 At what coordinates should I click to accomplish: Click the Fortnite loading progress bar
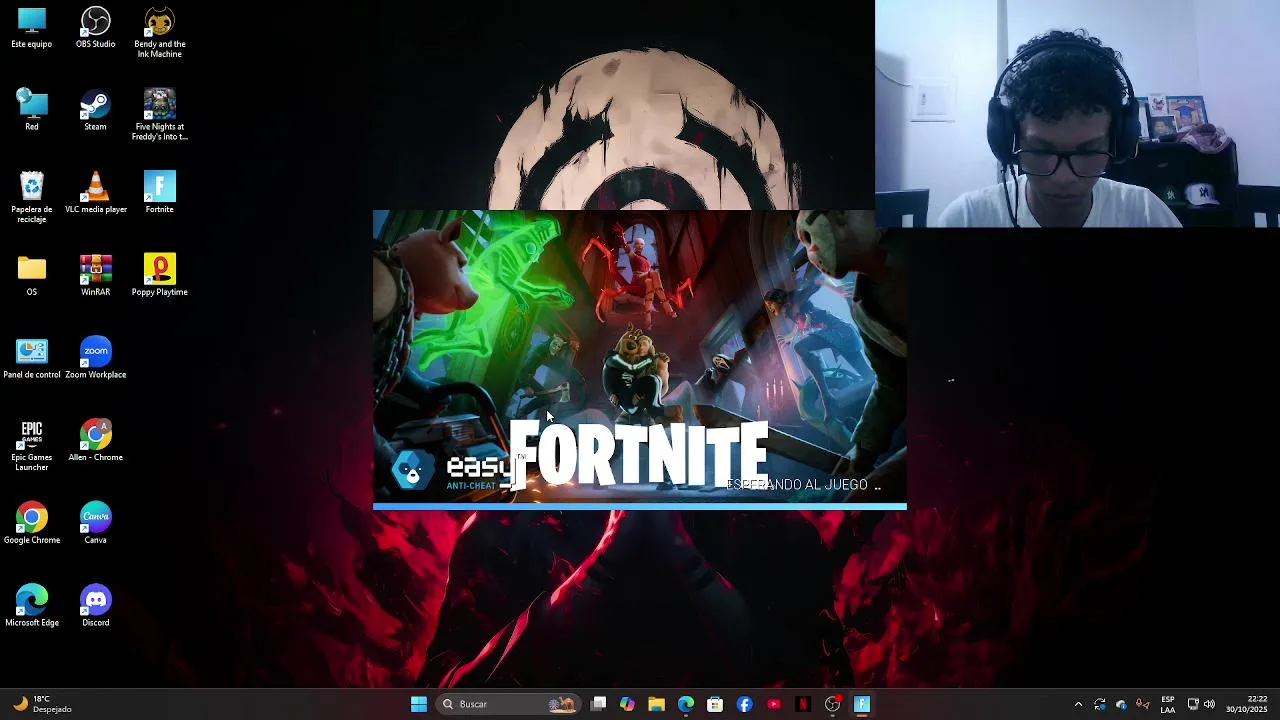coord(640,506)
